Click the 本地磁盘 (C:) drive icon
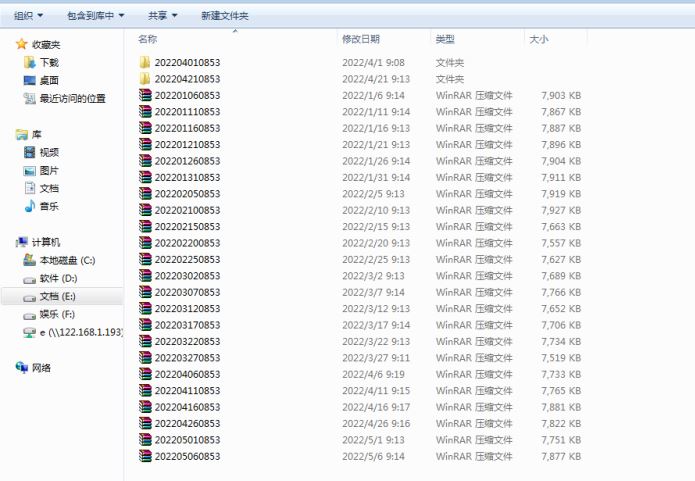Screen dimensions: 695x481 point(29,260)
